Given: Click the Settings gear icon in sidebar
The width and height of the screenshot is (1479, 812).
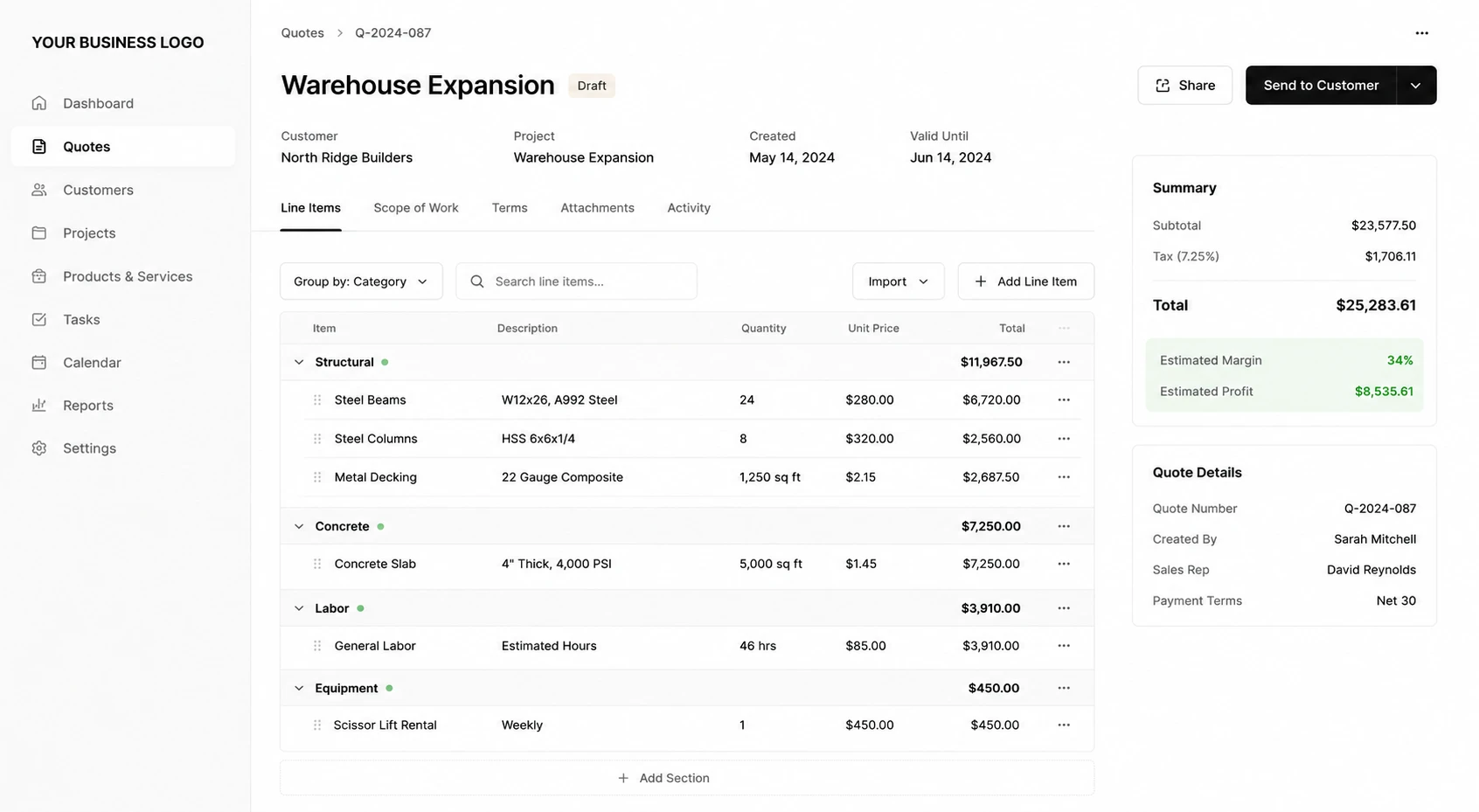Looking at the screenshot, I should tap(39, 448).
